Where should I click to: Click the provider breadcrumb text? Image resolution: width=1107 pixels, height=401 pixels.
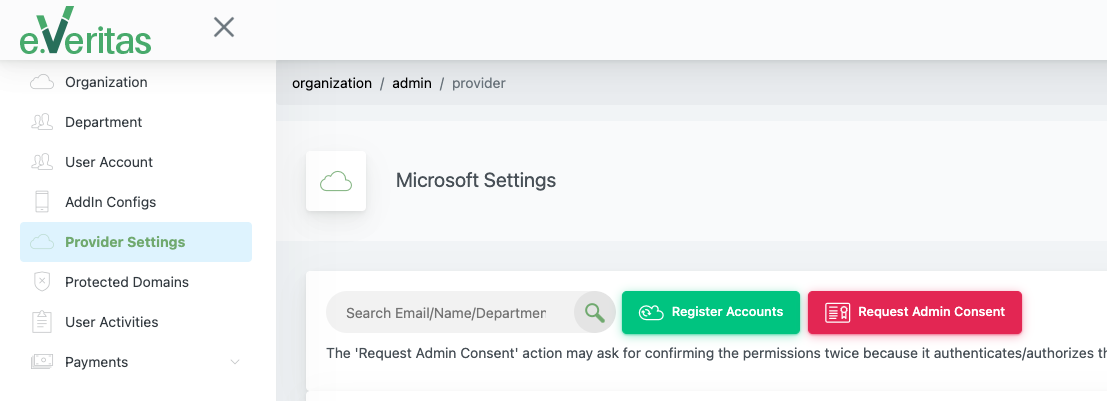(479, 83)
